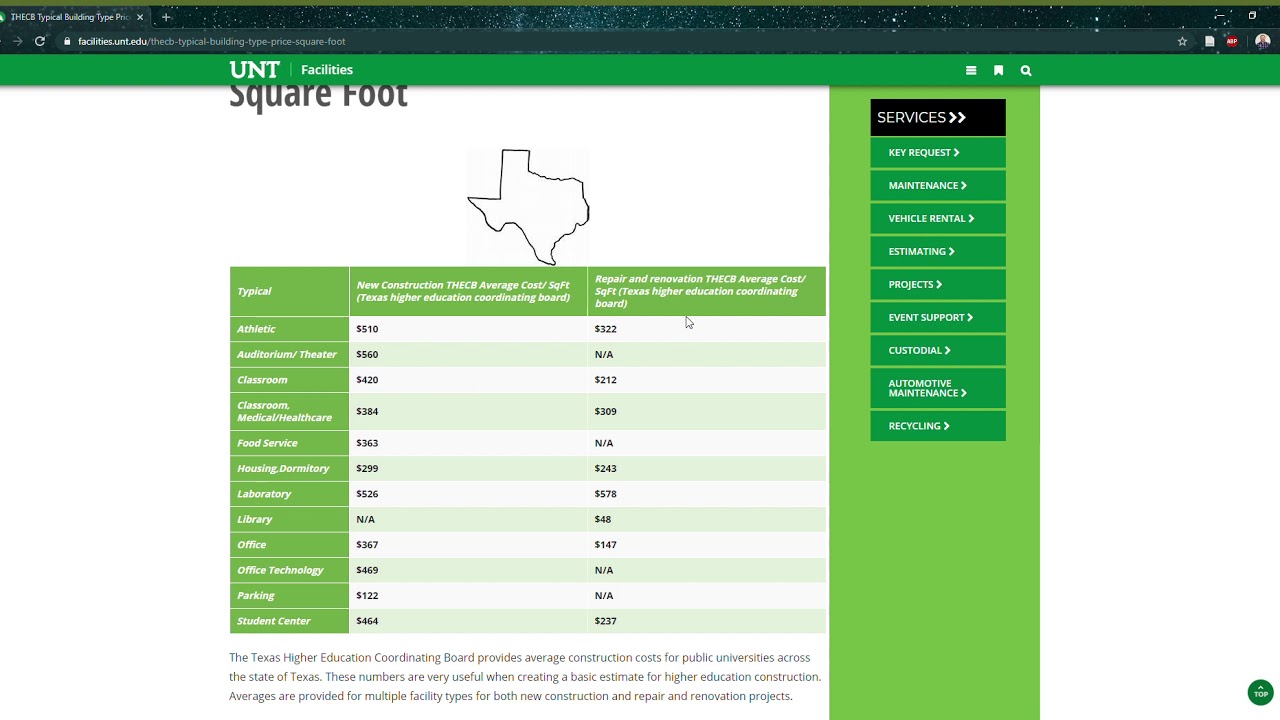Image resolution: width=1280 pixels, height=720 pixels.
Task: Click the $212 Classroom renovation cost
Action: (605, 380)
